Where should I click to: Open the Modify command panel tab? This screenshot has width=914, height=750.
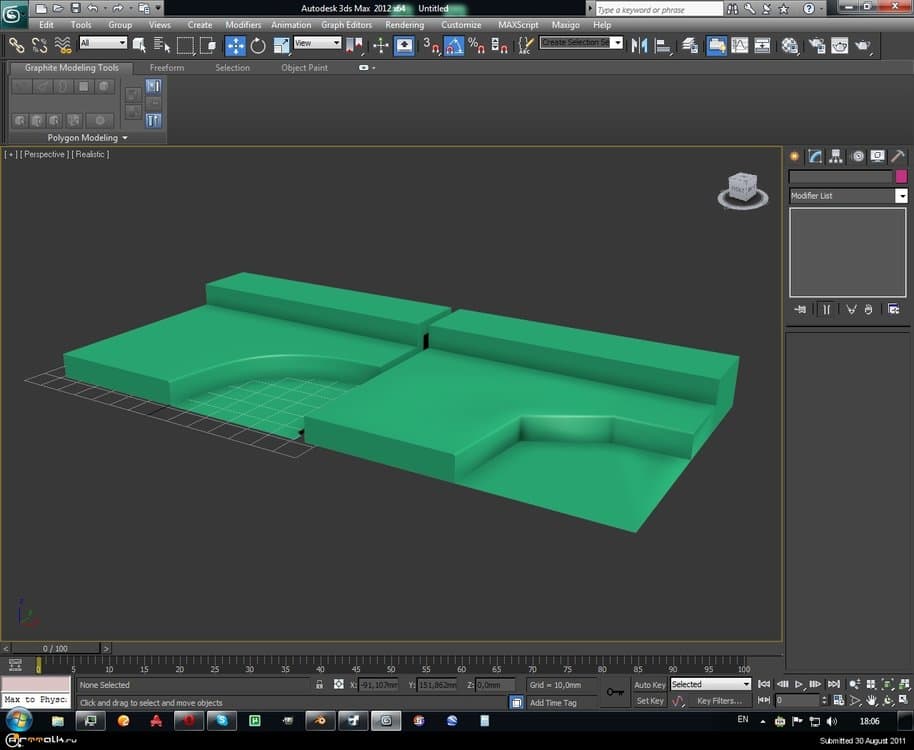tap(815, 156)
